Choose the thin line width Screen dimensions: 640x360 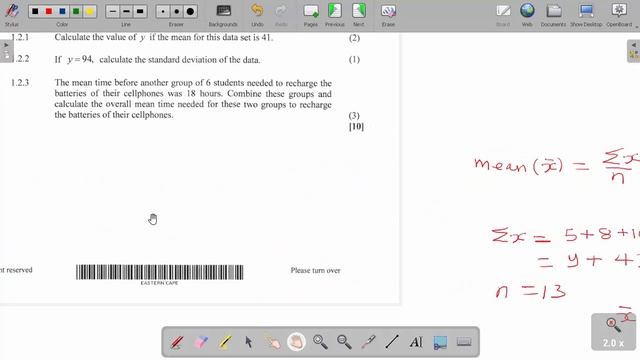point(113,11)
